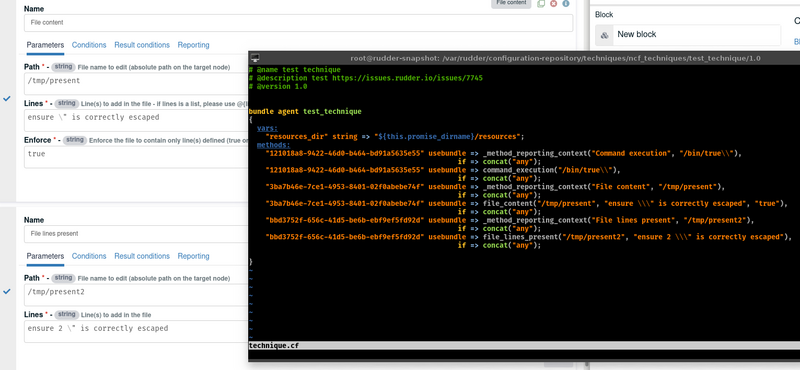The image size is (800, 370).
Task: Click the terminal icon in the window title bar
Action: coord(255,58)
